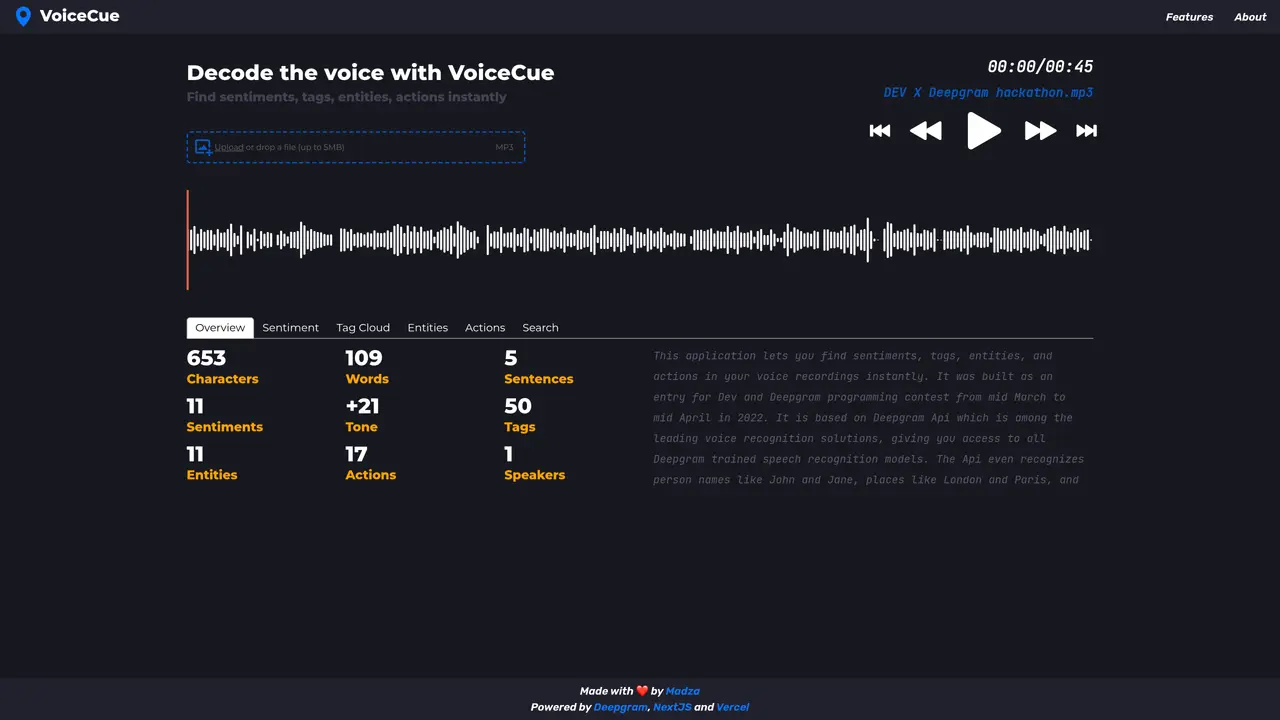The height and width of the screenshot is (720, 1280).
Task: Show the Actions tab
Action: [x=485, y=328]
